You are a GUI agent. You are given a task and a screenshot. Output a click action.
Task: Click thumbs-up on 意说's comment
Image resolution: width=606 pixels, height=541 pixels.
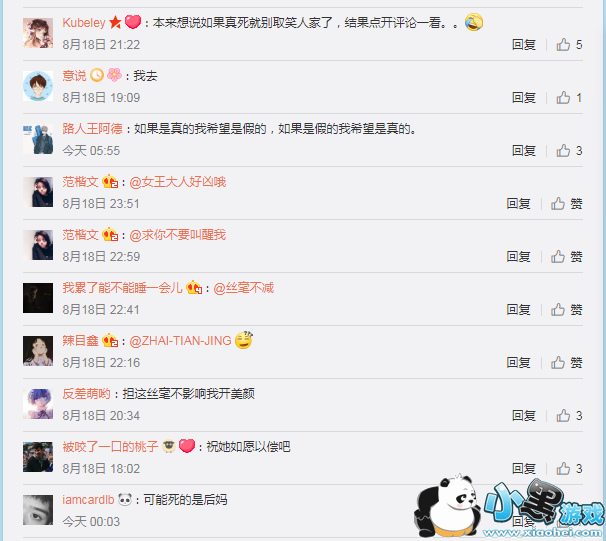point(563,98)
